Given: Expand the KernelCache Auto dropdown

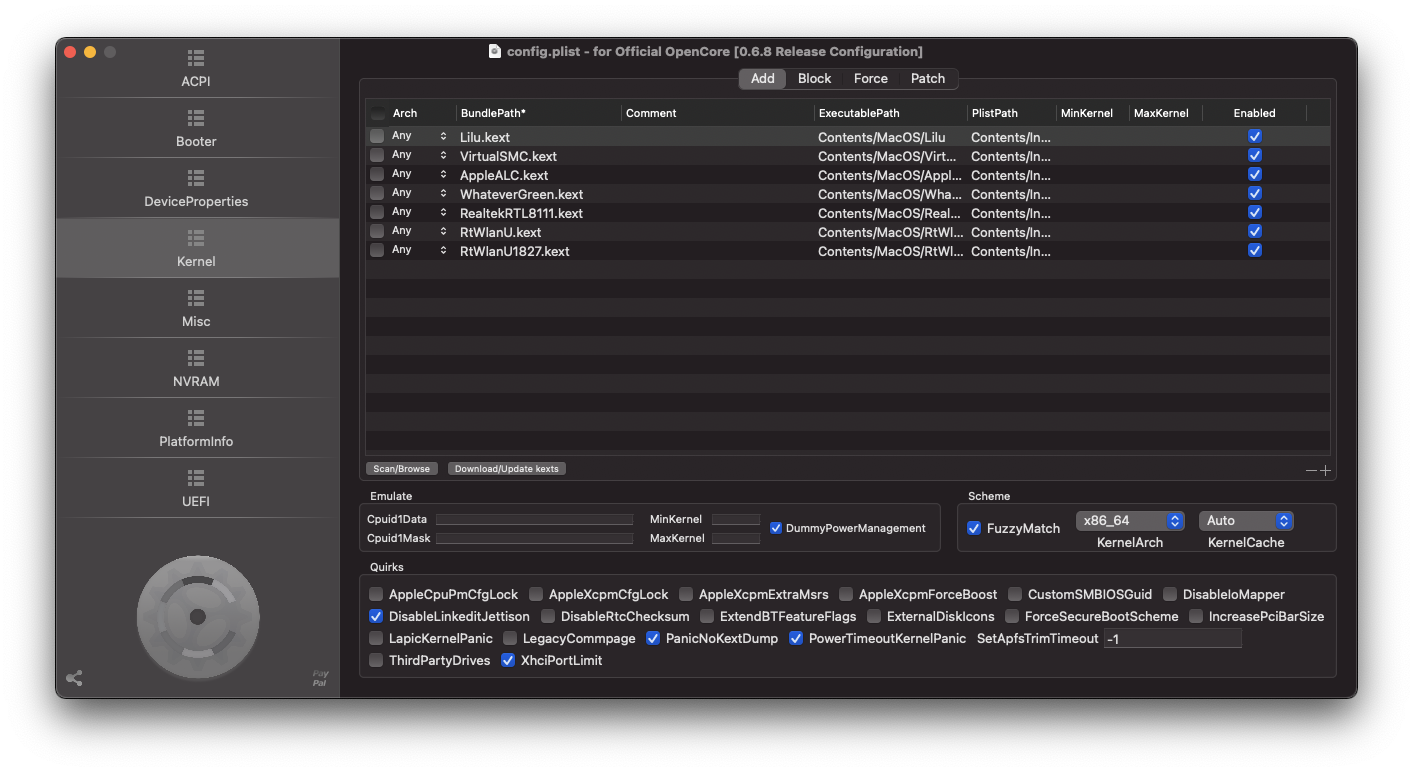Looking at the screenshot, I should coord(1245,521).
